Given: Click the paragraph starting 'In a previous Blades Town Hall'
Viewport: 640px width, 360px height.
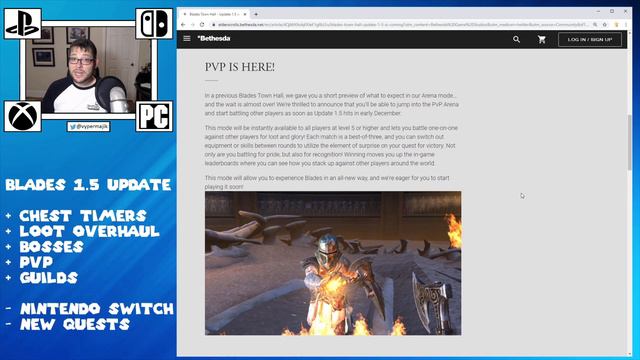Looking at the screenshot, I should pyautogui.click(x=331, y=104).
